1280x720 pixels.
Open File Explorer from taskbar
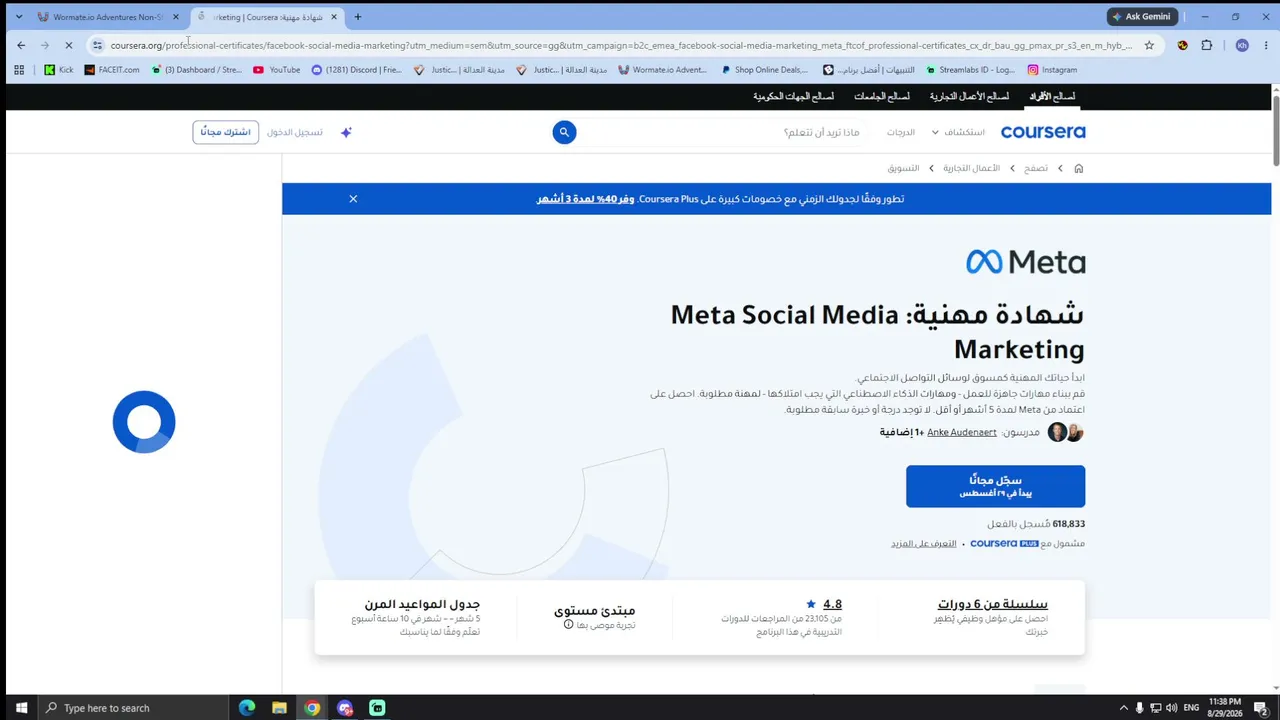click(279, 708)
